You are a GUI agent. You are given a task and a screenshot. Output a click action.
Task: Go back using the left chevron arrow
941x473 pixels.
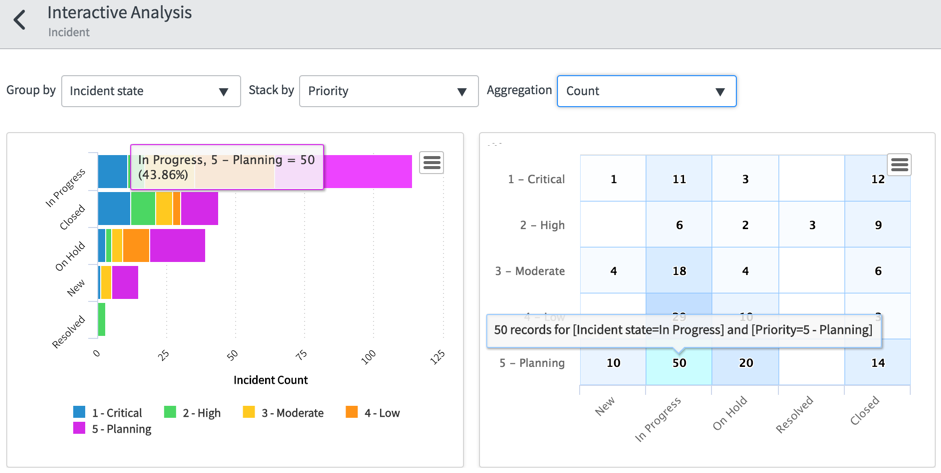pyautogui.click(x=20, y=20)
